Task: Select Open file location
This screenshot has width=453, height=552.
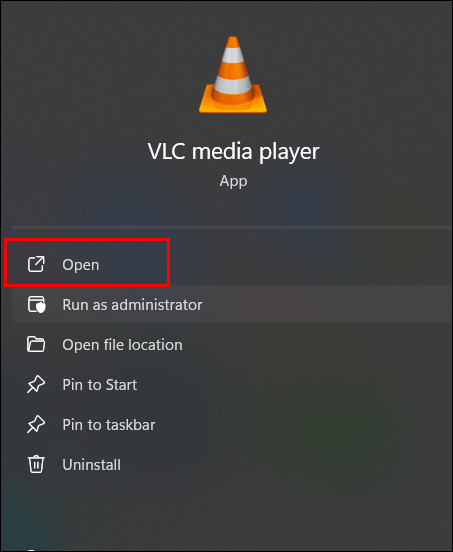Action: [122, 345]
